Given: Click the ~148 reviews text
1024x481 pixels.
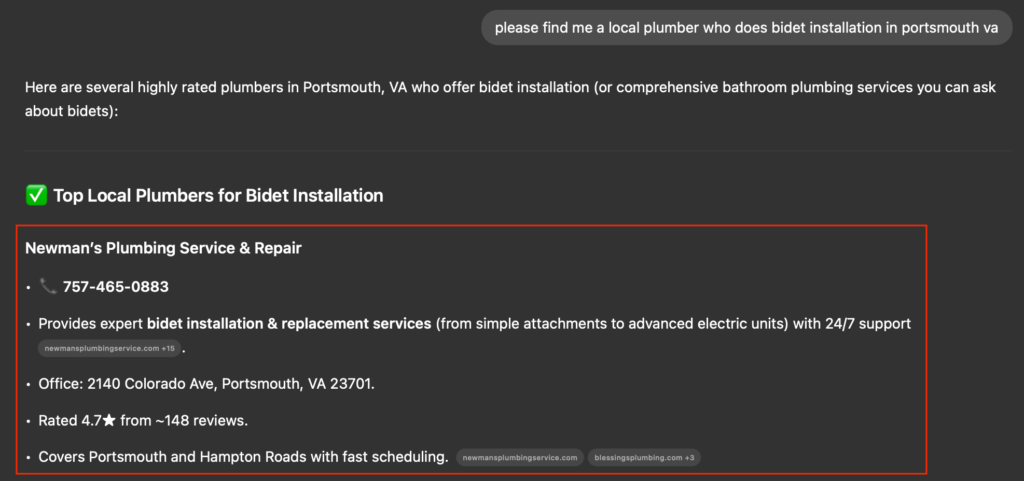Looking at the screenshot, I should pos(201,421).
